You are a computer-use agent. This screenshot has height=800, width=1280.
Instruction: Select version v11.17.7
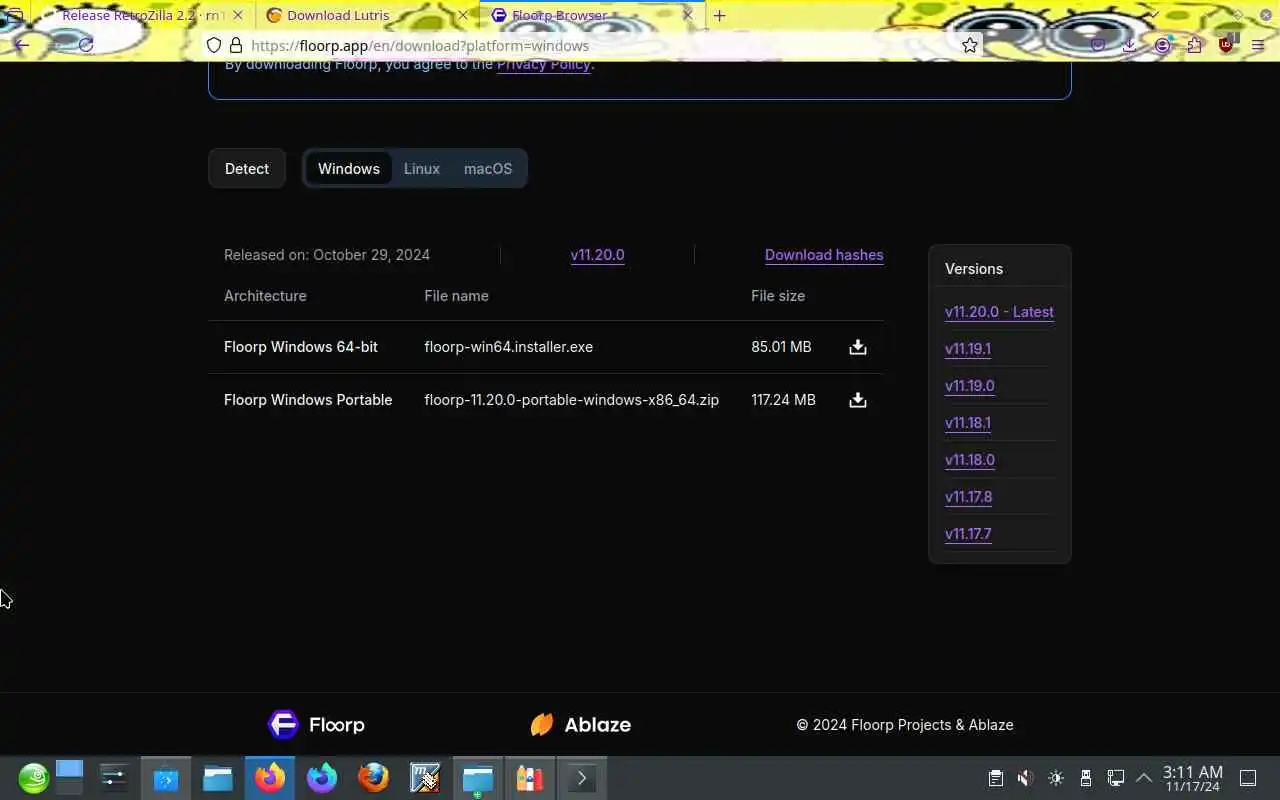pyautogui.click(x=968, y=534)
